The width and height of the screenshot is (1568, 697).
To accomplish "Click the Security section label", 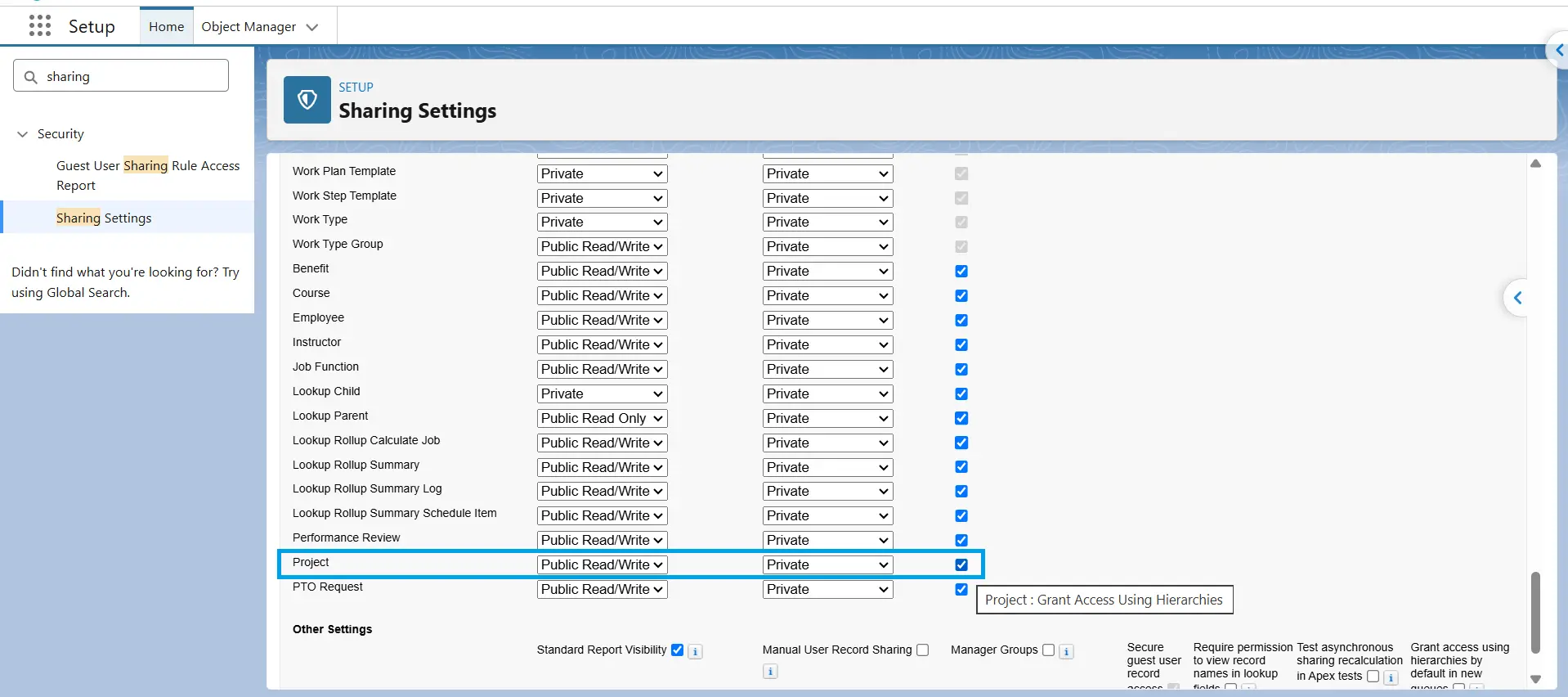I will click(x=60, y=133).
